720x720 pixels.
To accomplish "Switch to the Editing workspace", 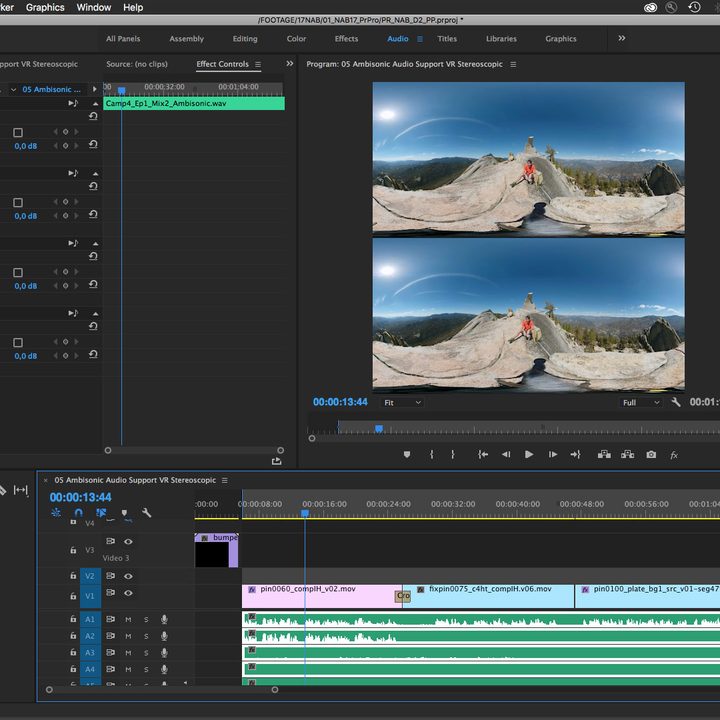I will click(245, 39).
